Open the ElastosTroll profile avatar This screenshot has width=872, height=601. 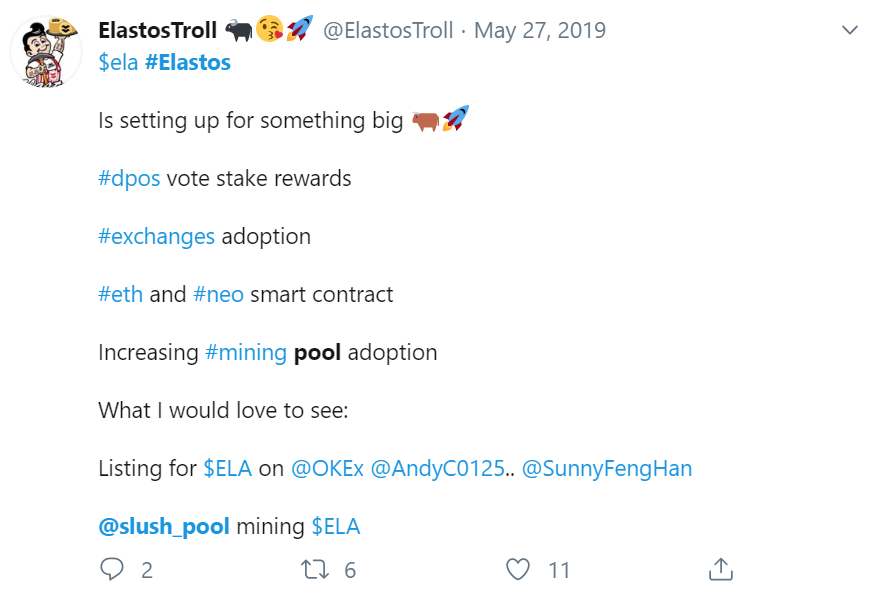46,50
